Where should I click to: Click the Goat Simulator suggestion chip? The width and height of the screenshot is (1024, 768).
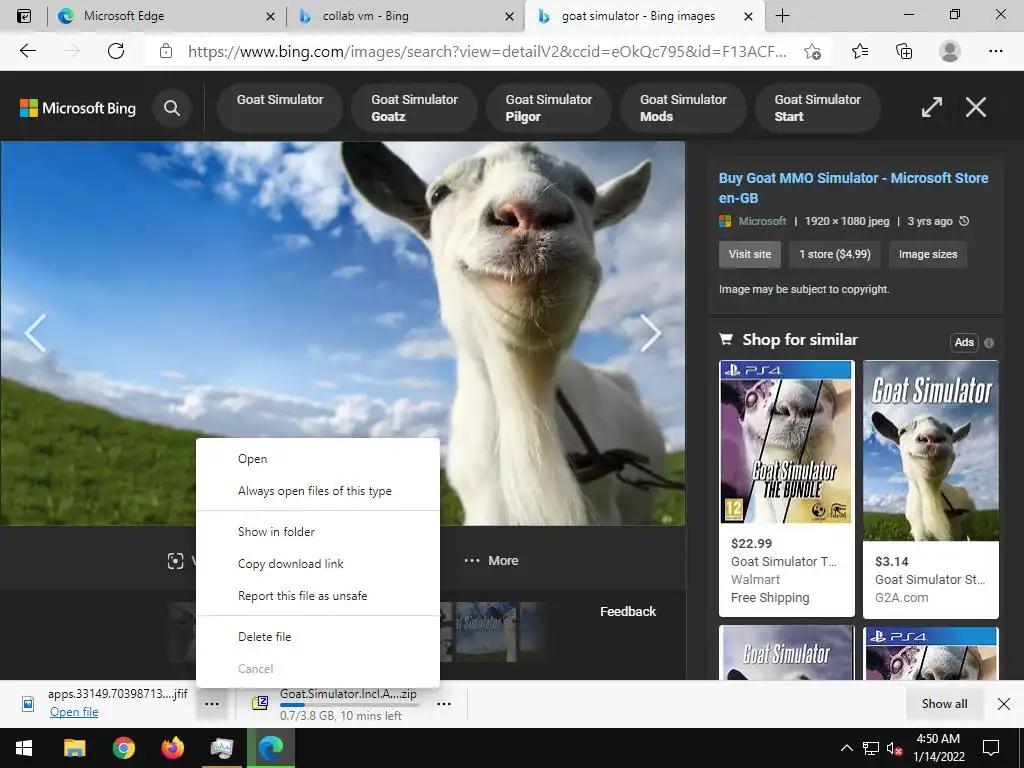(x=280, y=108)
